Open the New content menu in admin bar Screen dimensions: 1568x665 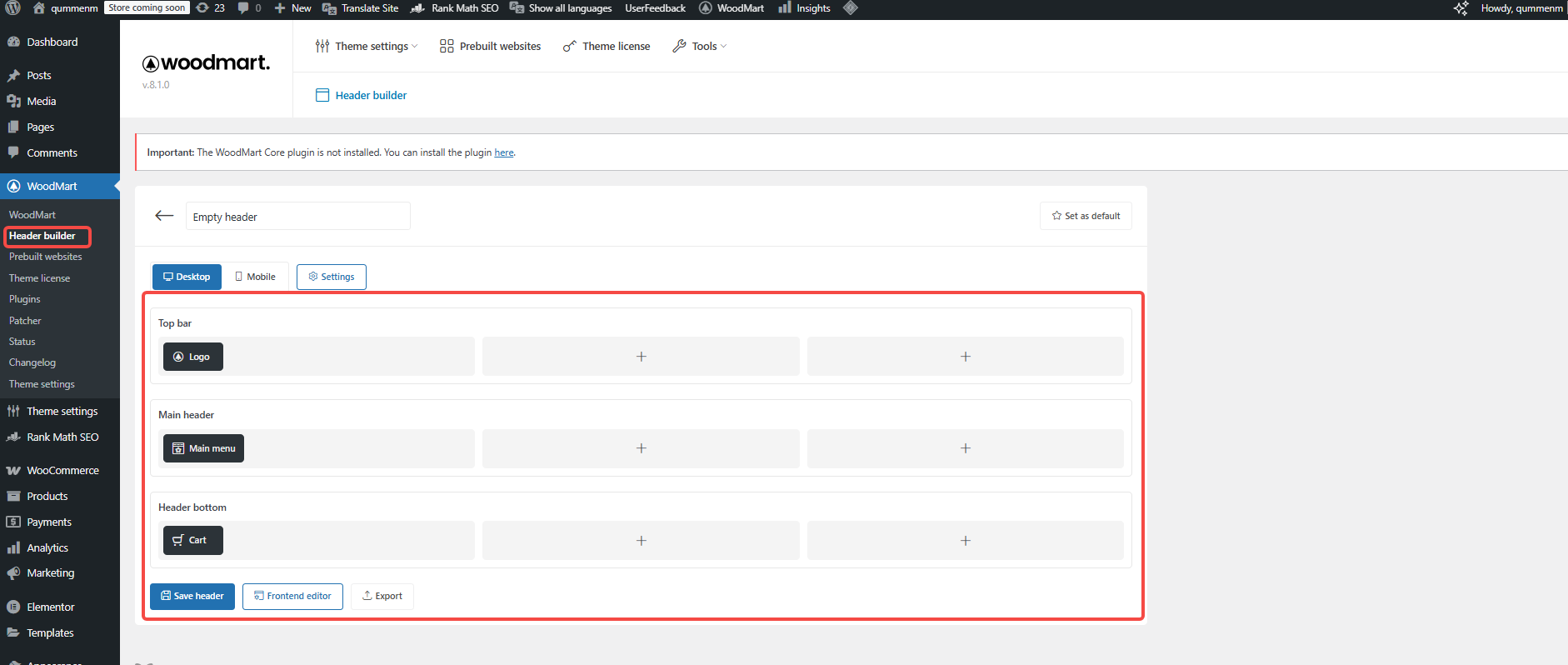pyautogui.click(x=293, y=8)
